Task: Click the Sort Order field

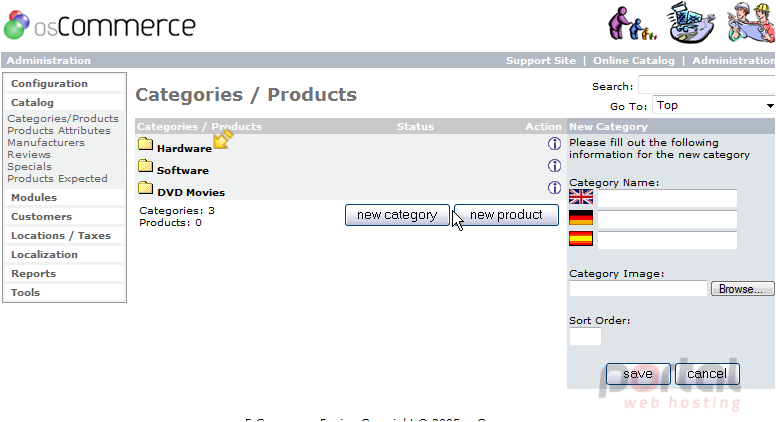Action: click(585, 336)
